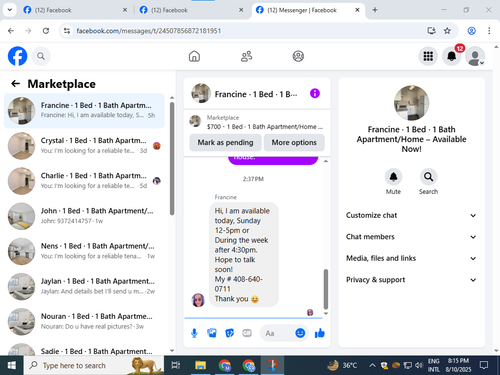Click Francine's avatar beside her message
The height and width of the screenshot is (375, 500).
point(198,300)
